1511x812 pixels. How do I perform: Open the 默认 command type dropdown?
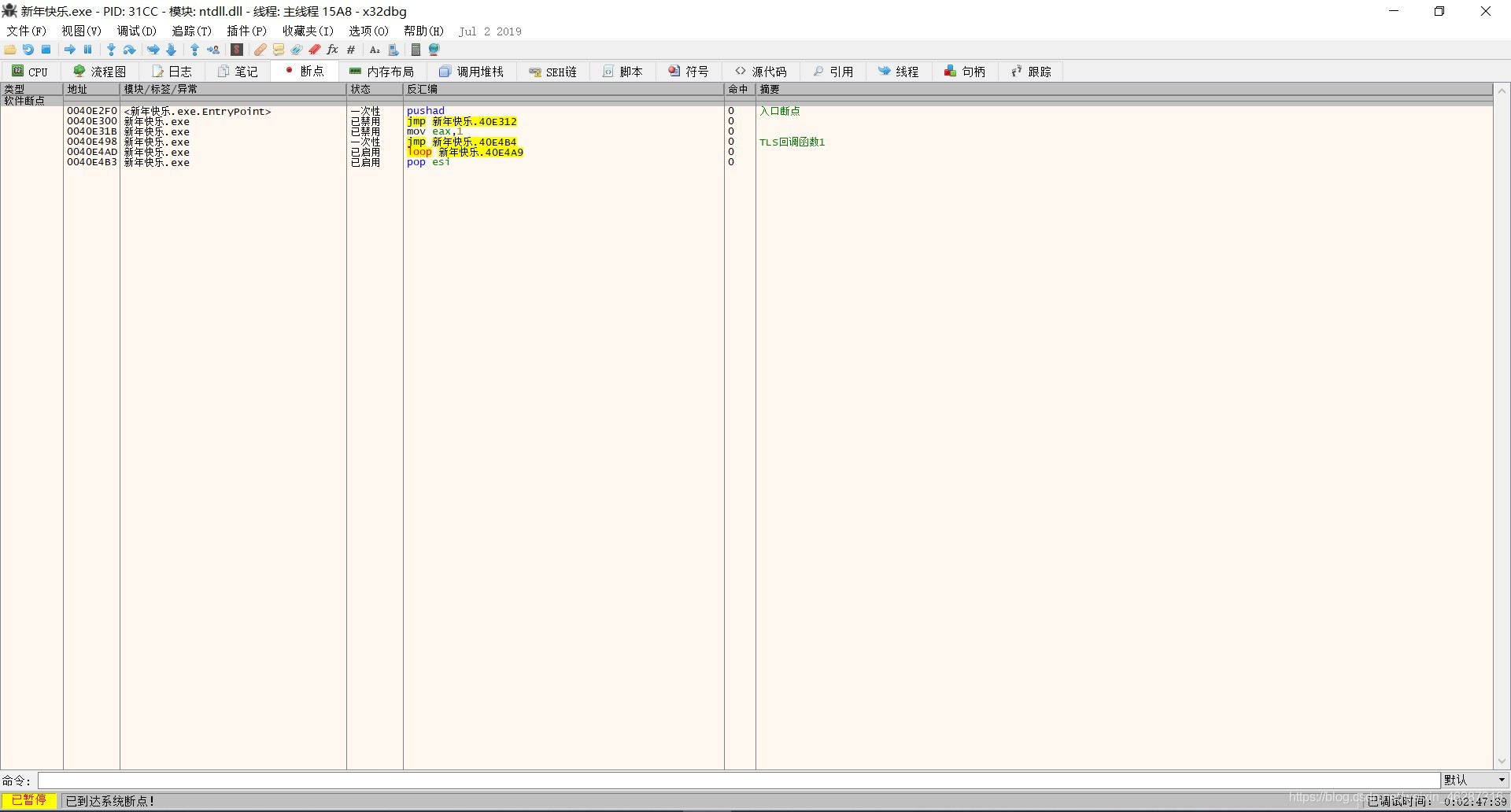tap(1475, 780)
